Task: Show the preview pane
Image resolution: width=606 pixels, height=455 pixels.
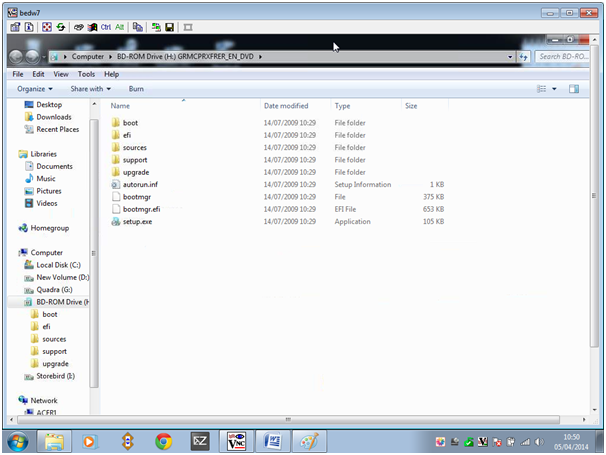Action: [574, 89]
